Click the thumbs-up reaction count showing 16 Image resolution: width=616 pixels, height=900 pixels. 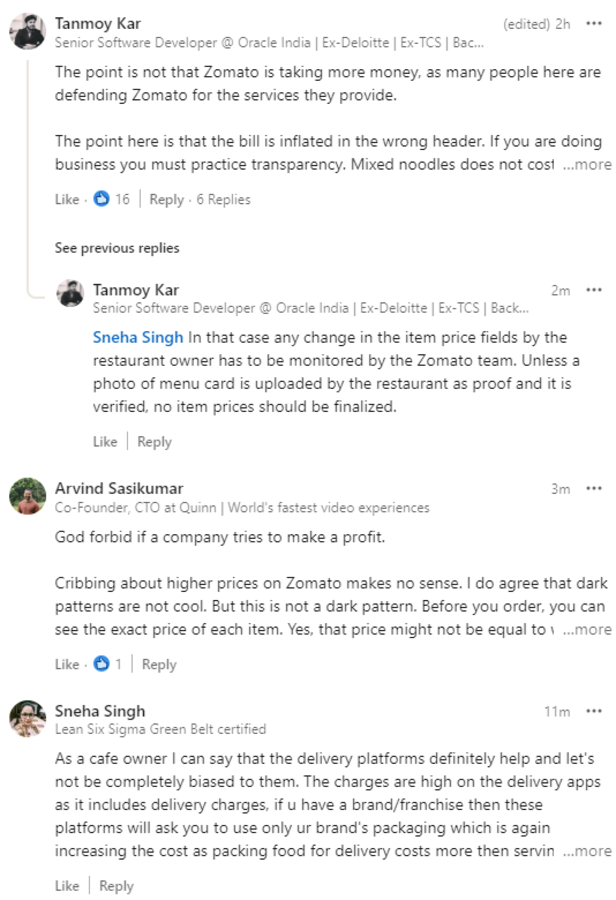(111, 200)
